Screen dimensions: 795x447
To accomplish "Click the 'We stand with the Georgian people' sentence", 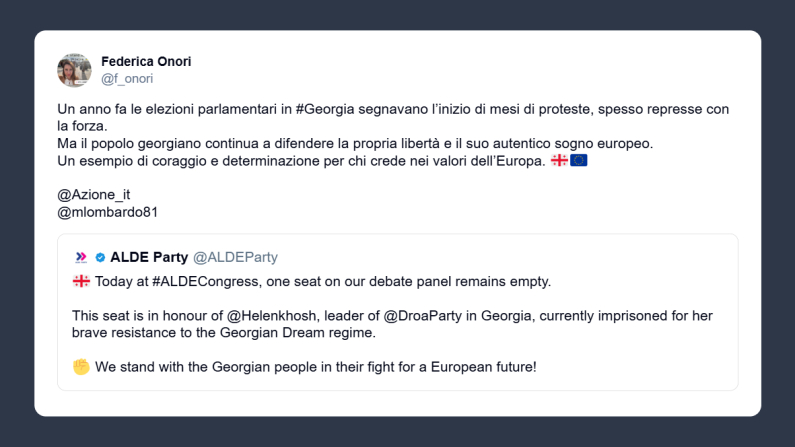I will 315,367.
